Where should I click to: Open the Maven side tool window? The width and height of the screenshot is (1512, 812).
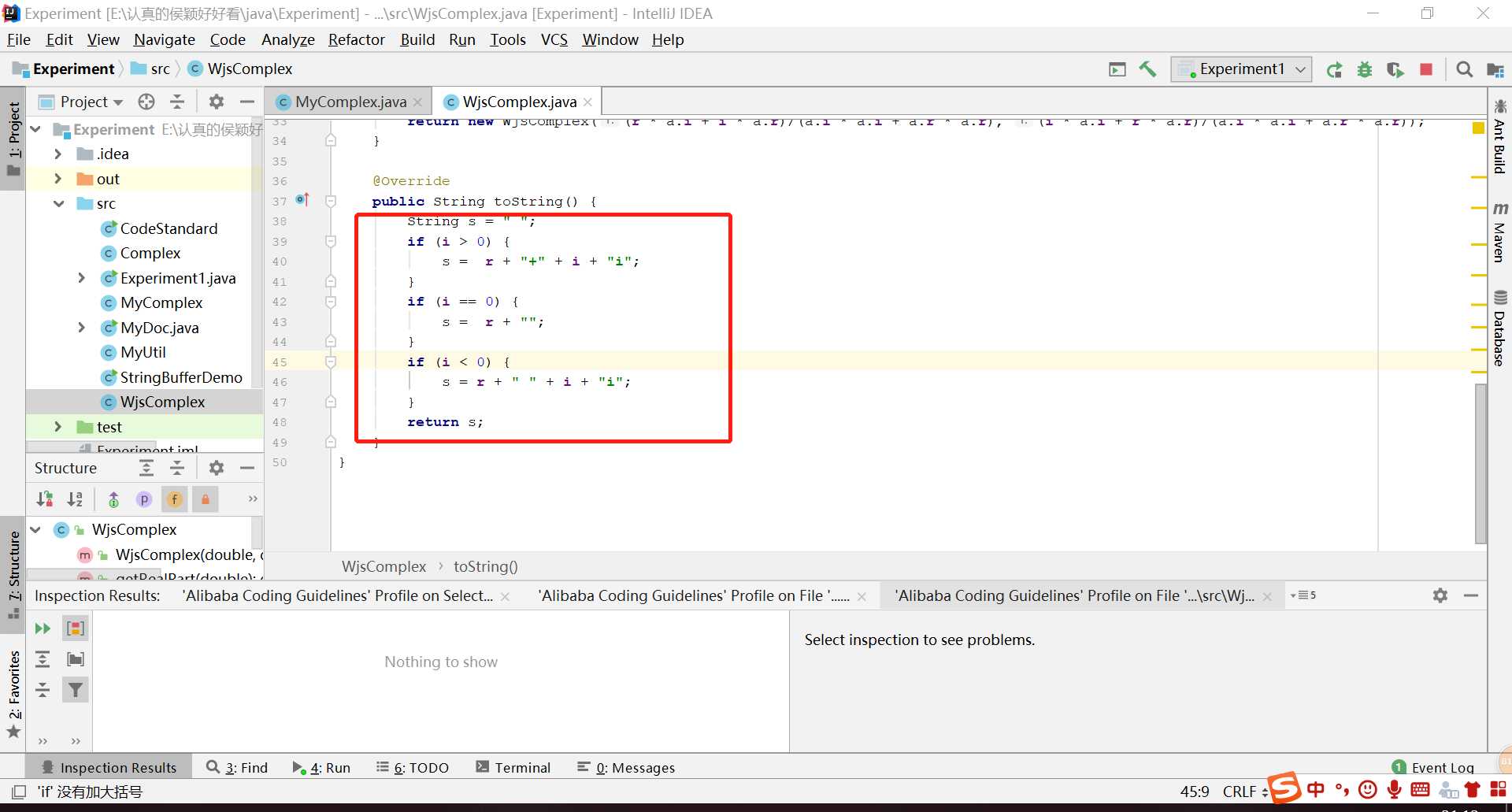(x=1499, y=232)
